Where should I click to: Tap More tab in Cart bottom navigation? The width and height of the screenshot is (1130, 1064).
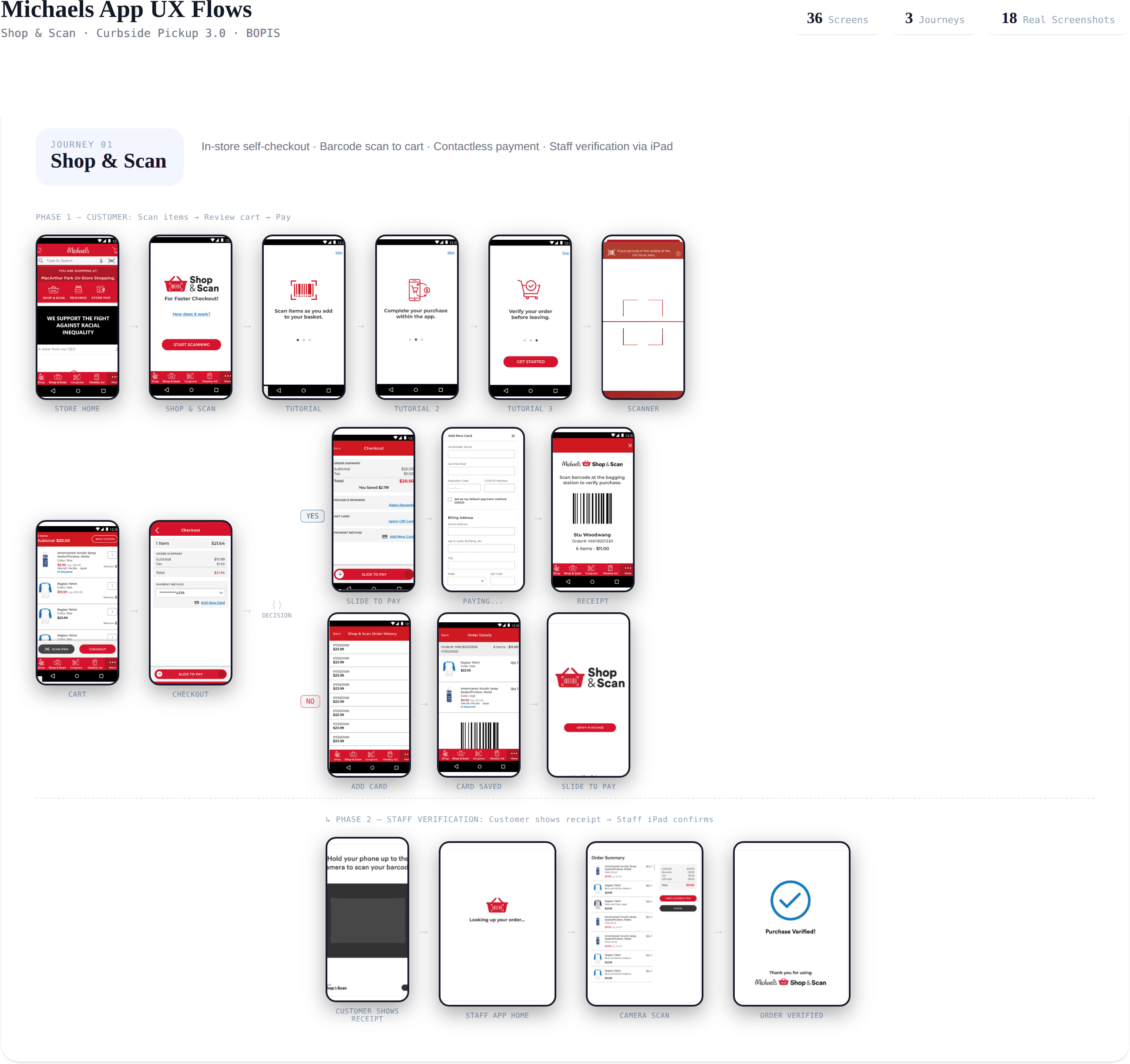113,664
